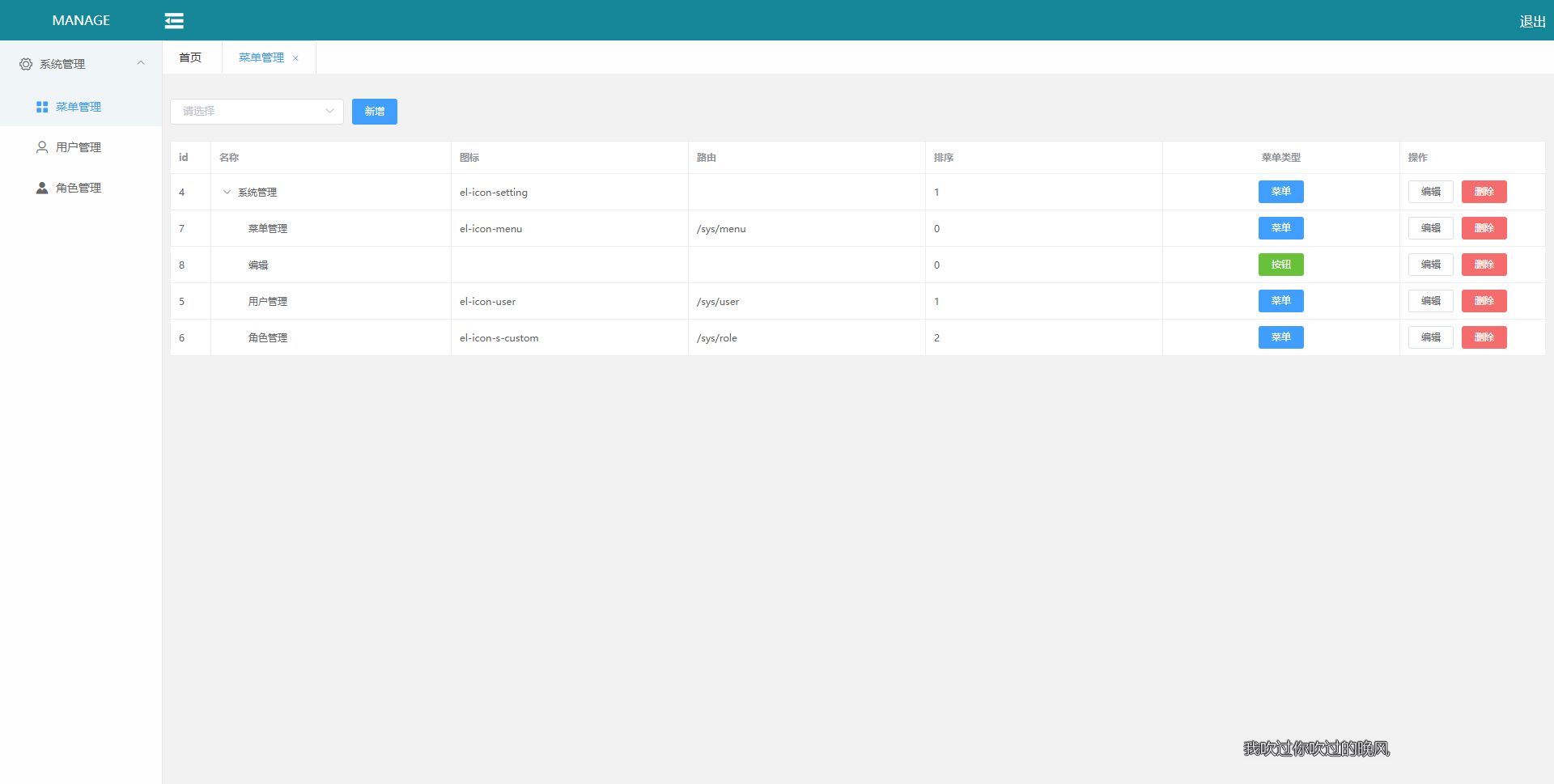The height and width of the screenshot is (784, 1554).
Task: Click the 菜单 tag in 菜单管理 table row
Action: [x=1281, y=228]
